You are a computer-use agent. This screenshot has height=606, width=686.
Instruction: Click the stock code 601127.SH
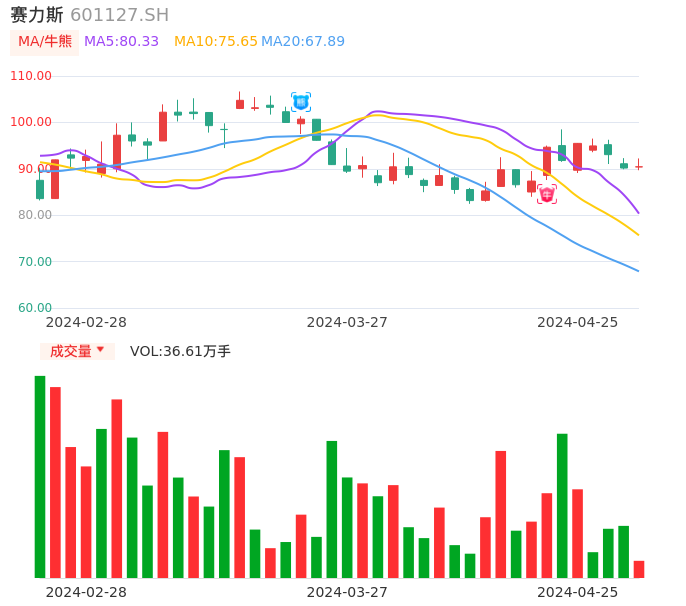pyautogui.click(x=119, y=15)
